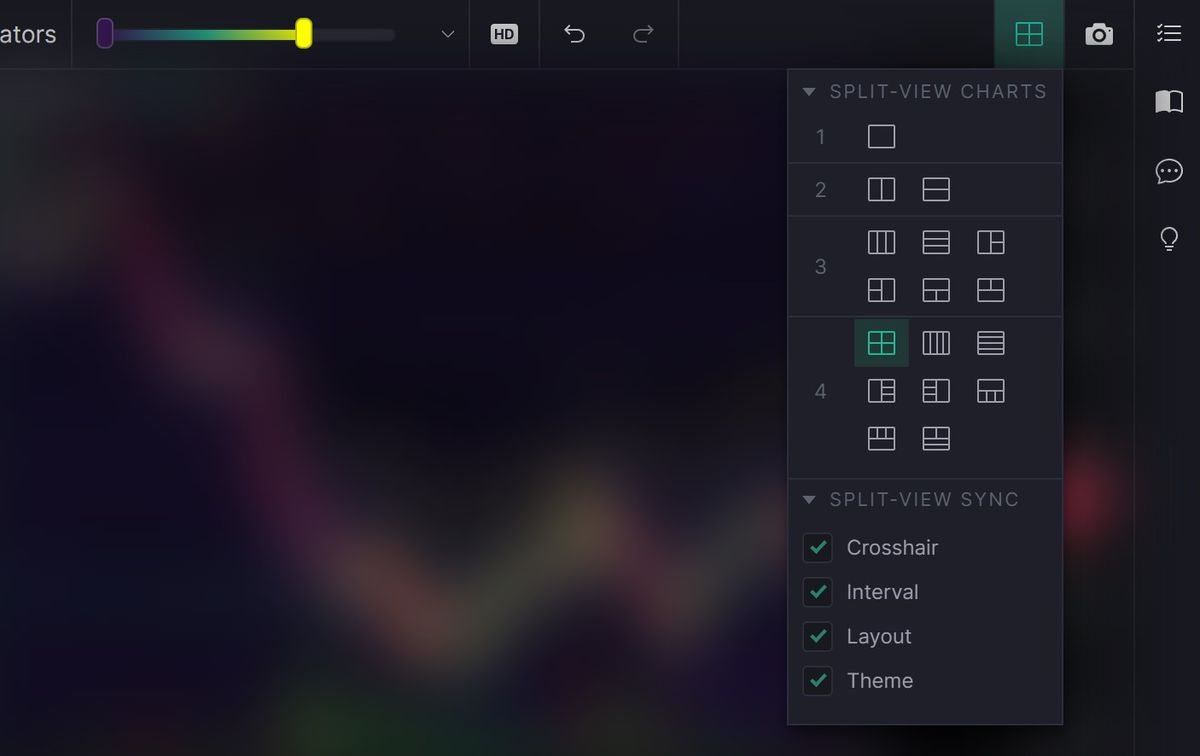This screenshot has width=1200, height=756.
Task: Collapse the Split-View Charts section
Action: pos(810,92)
